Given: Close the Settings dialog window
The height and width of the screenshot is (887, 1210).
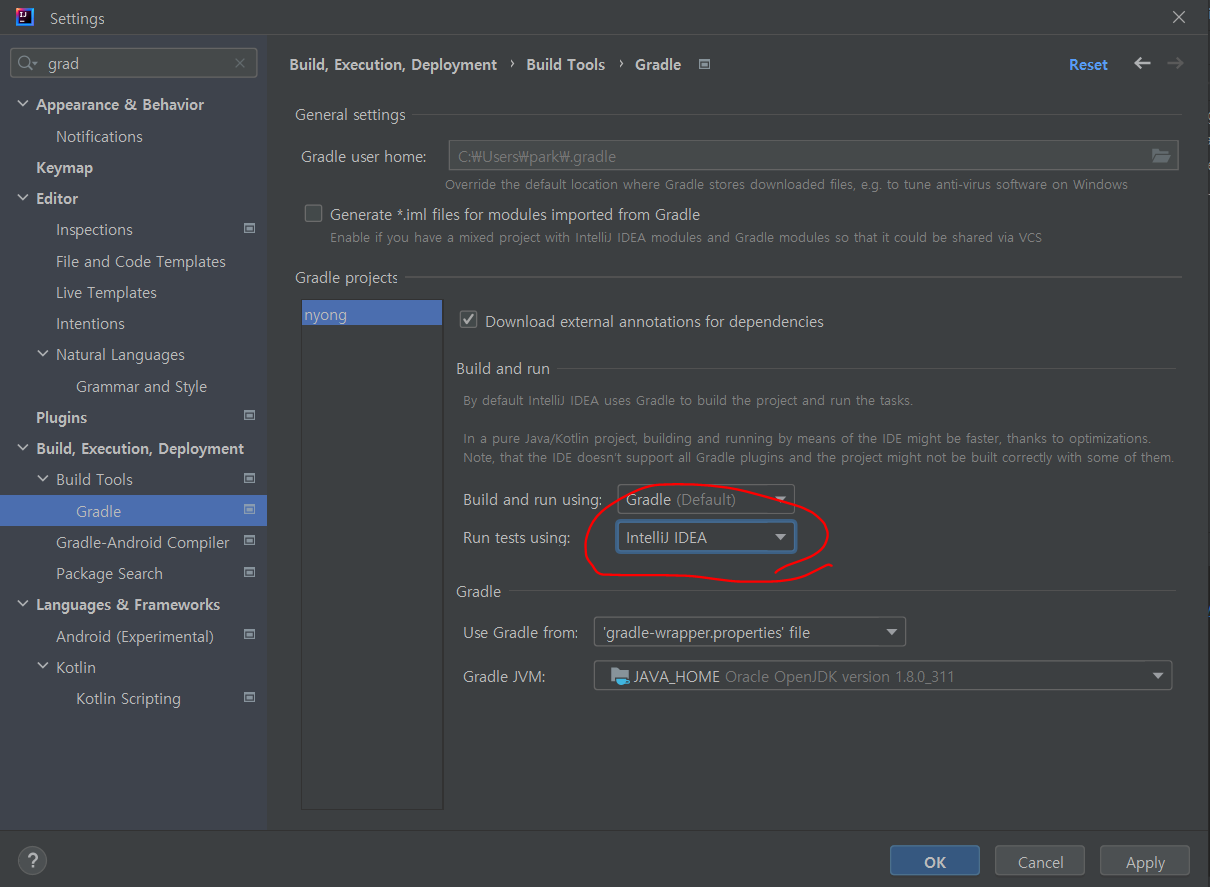Looking at the screenshot, I should 1180,17.
